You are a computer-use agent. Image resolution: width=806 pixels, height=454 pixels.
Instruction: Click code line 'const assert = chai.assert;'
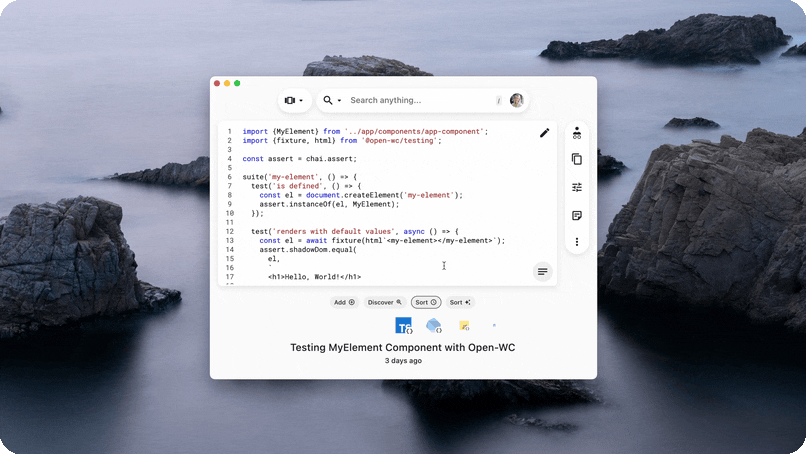pyautogui.click(x=299, y=159)
